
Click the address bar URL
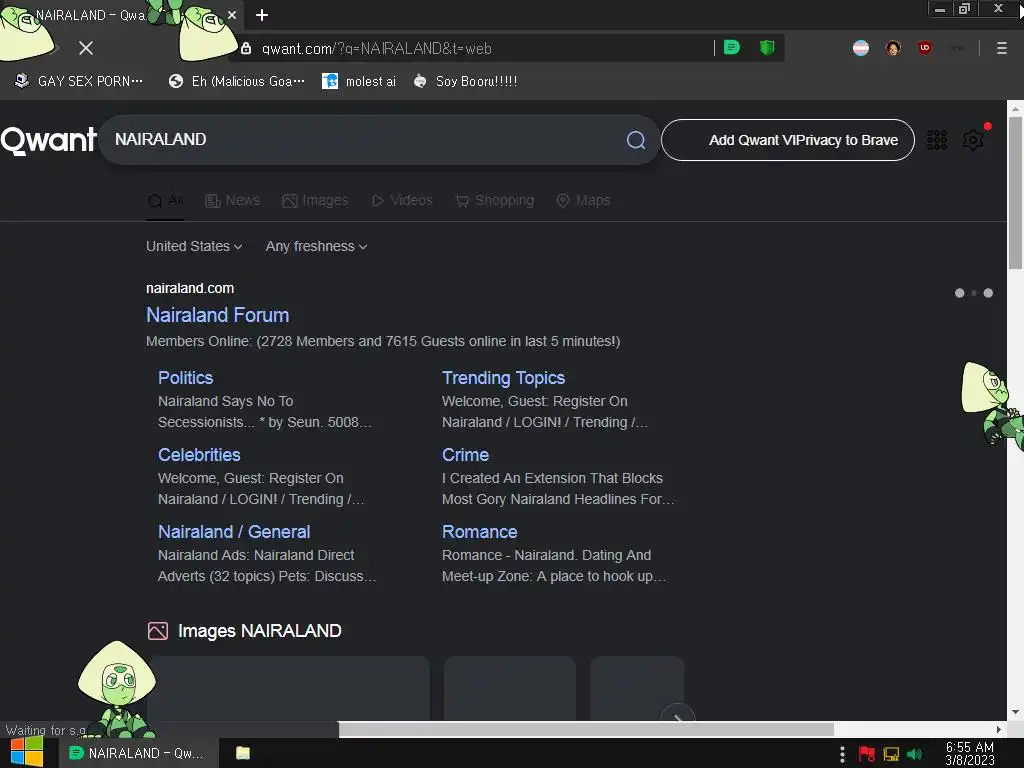click(377, 48)
